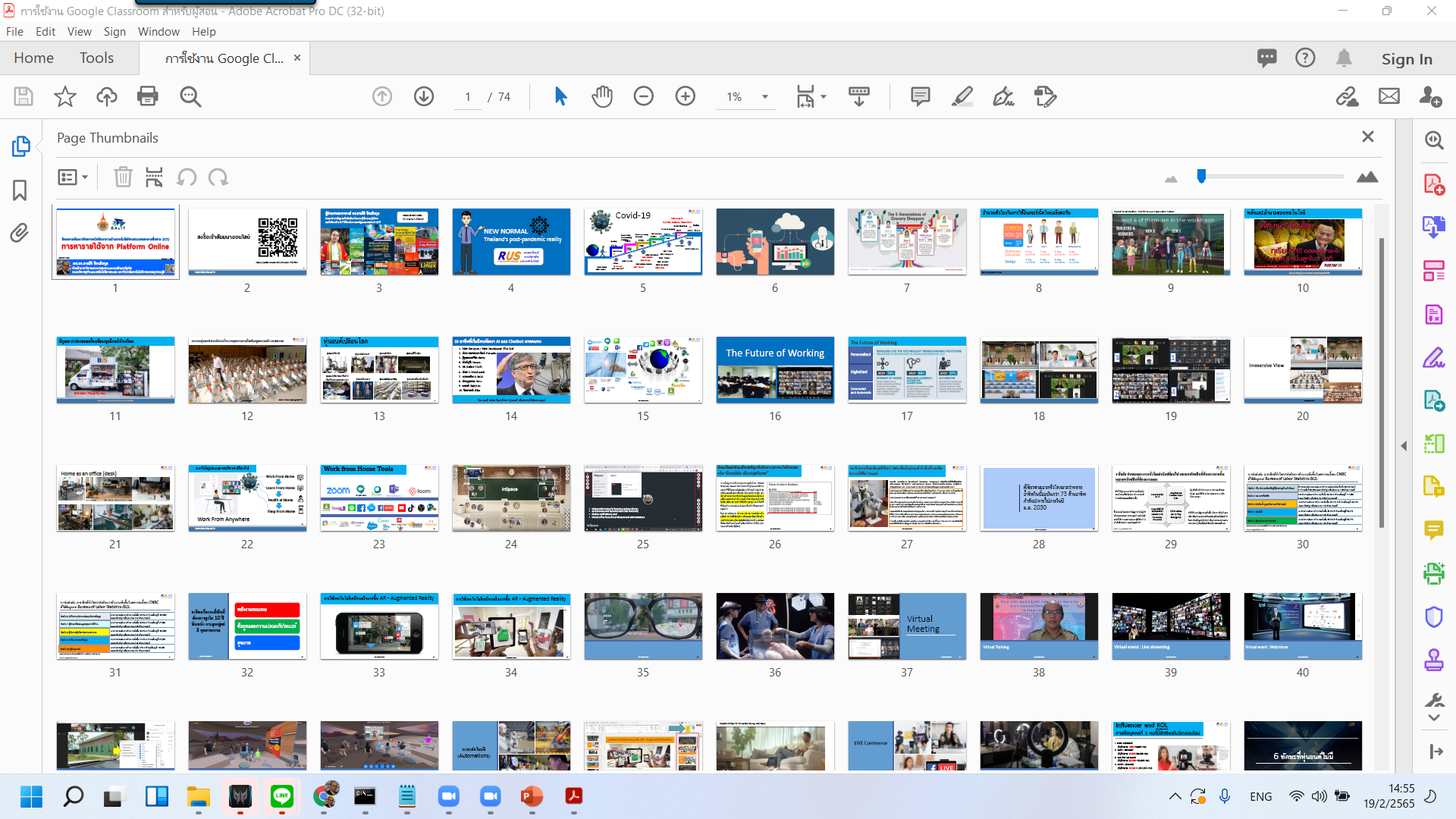Select the Highlight text tool
The width and height of the screenshot is (1456, 819).
(962, 96)
